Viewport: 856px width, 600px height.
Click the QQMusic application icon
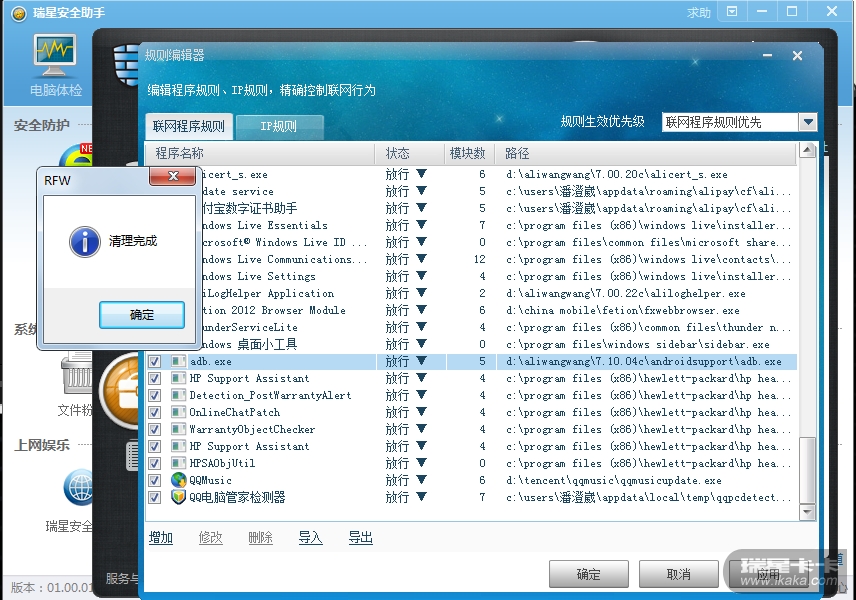pyautogui.click(x=179, y=480)
